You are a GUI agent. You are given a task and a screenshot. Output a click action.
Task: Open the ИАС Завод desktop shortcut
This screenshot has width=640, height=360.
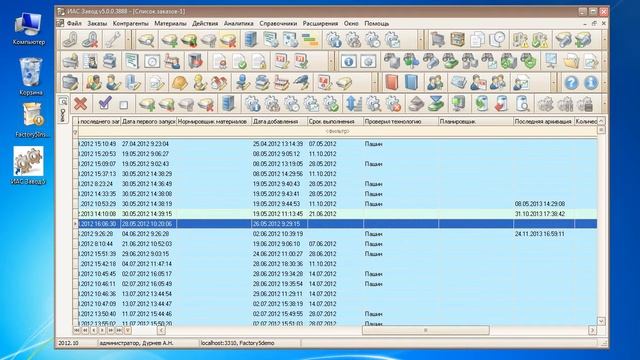click(28, 166)
